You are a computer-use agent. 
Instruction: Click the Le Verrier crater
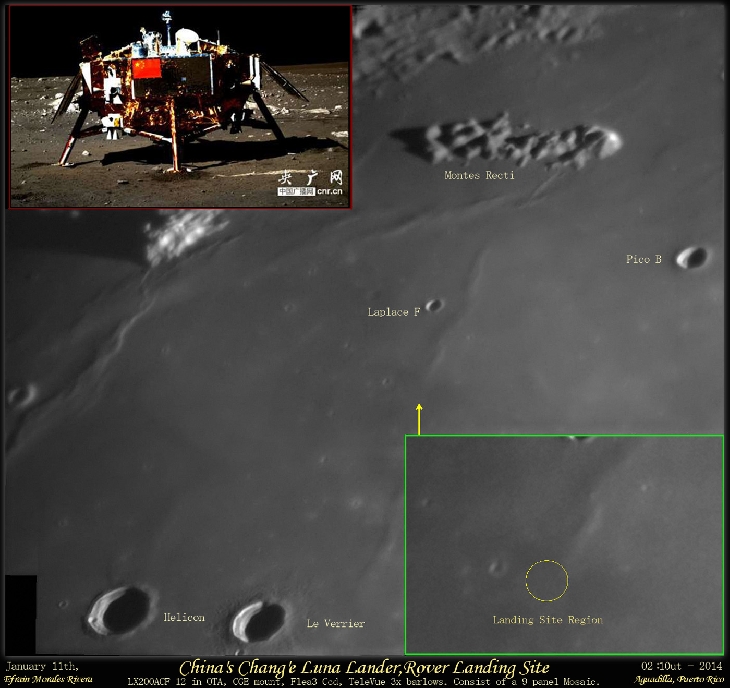click(258, 621)
